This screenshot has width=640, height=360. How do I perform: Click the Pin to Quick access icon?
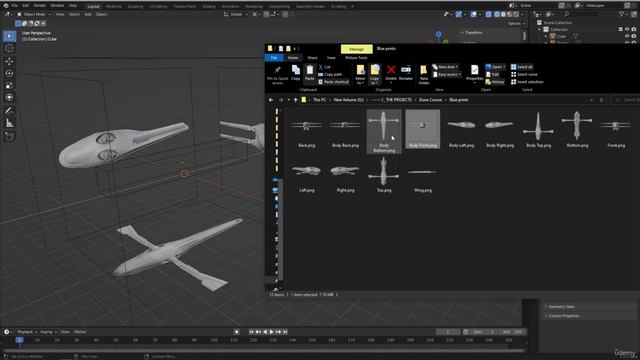click(x=278, y=70)
